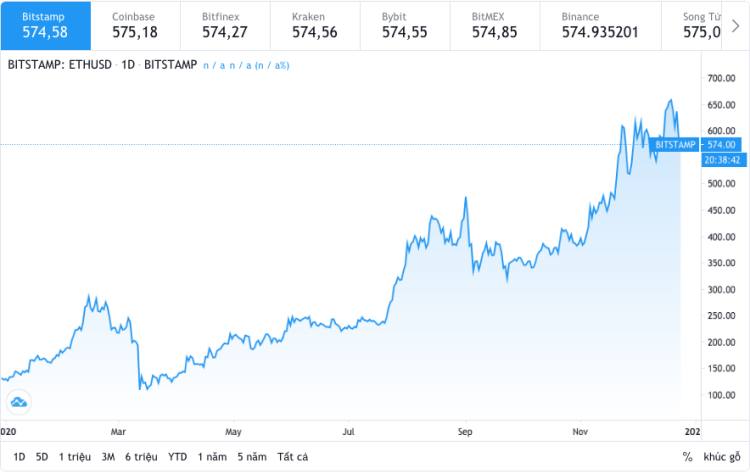Set the chart range to 5D
This screenshot has width=750, height=474.
(42, 456)
